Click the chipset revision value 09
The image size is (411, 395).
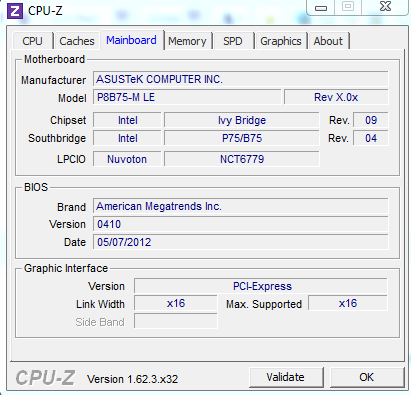point(371,120)
